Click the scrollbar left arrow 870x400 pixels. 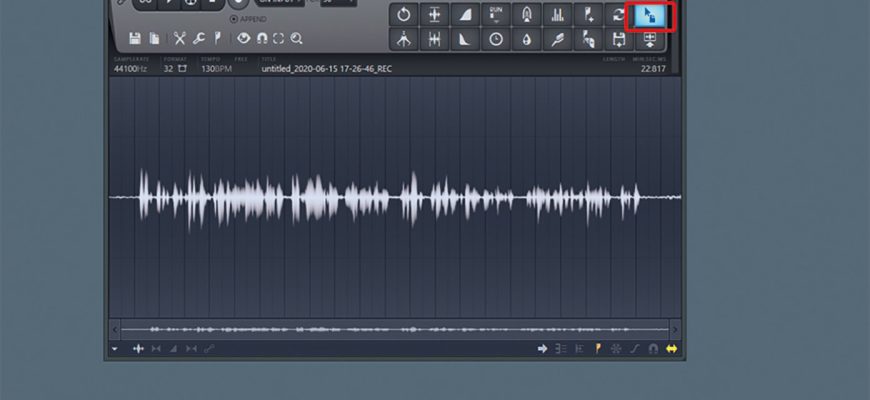[115, 329]
